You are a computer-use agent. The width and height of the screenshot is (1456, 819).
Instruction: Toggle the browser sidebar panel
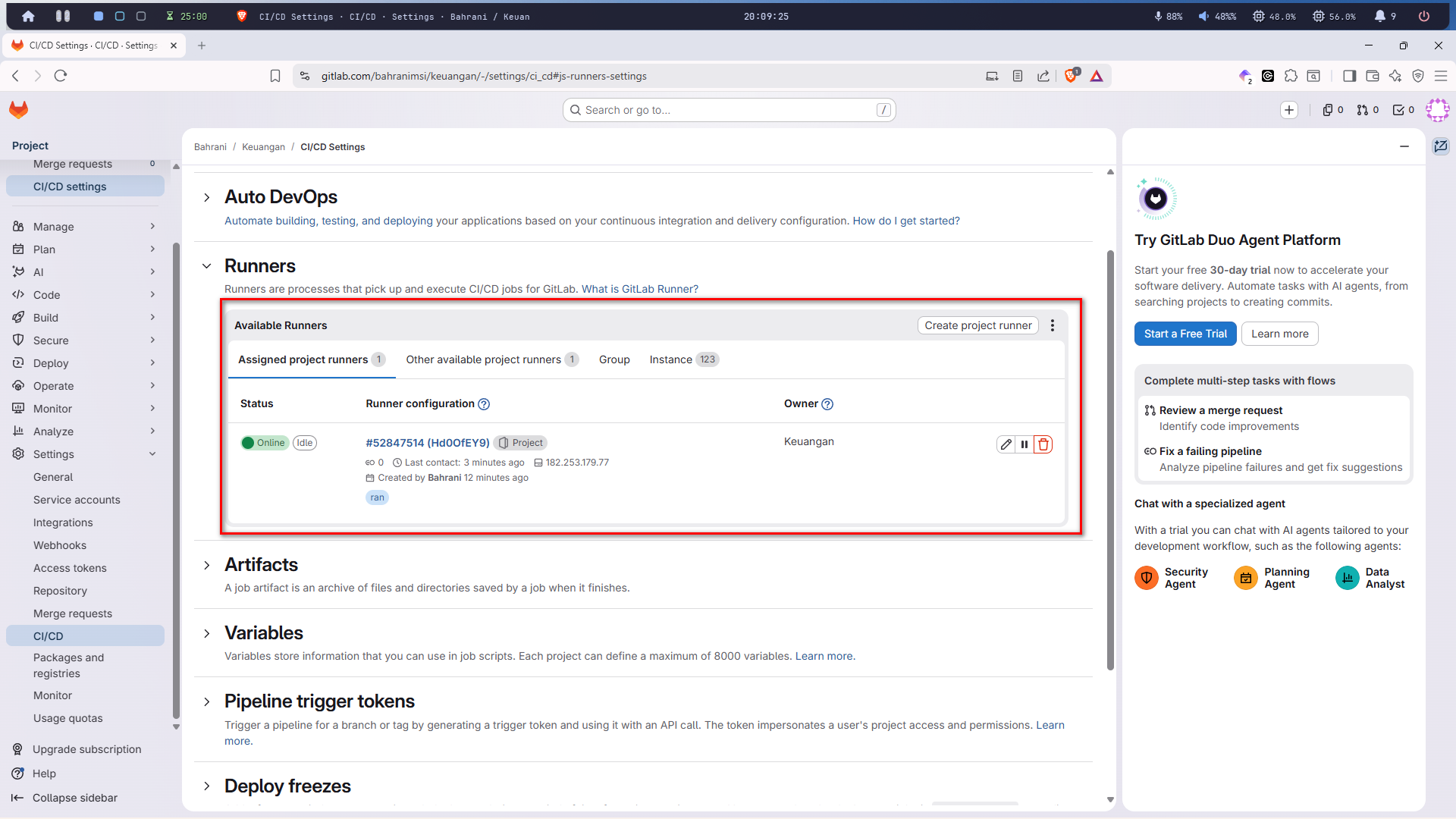[1349, 76]
